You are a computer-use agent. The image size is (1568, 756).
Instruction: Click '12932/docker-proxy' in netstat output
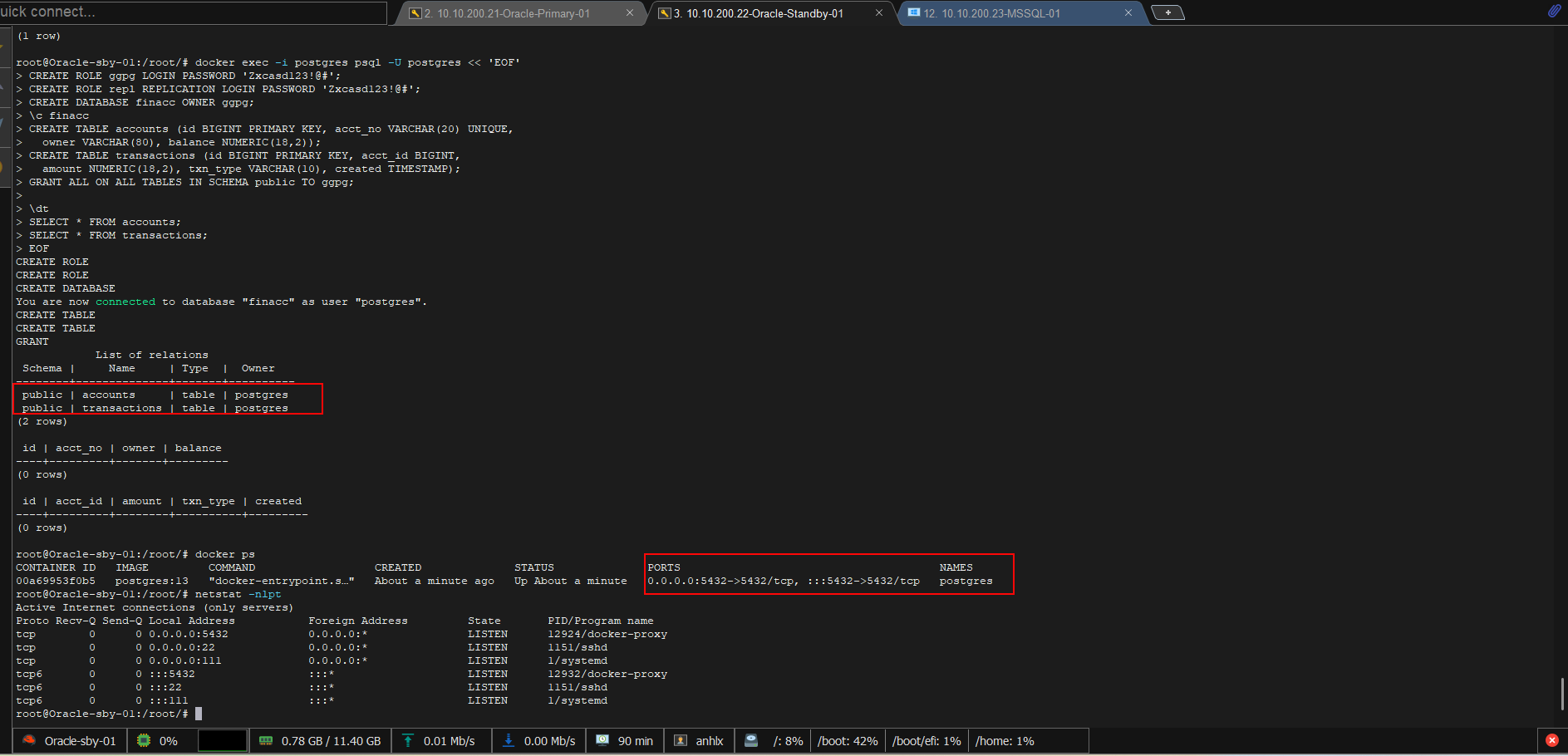pyautogui.click(x=607, y=674)
